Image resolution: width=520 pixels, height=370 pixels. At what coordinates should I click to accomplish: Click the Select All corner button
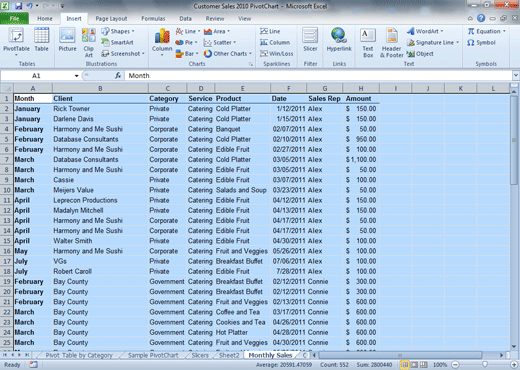point(7,89)
